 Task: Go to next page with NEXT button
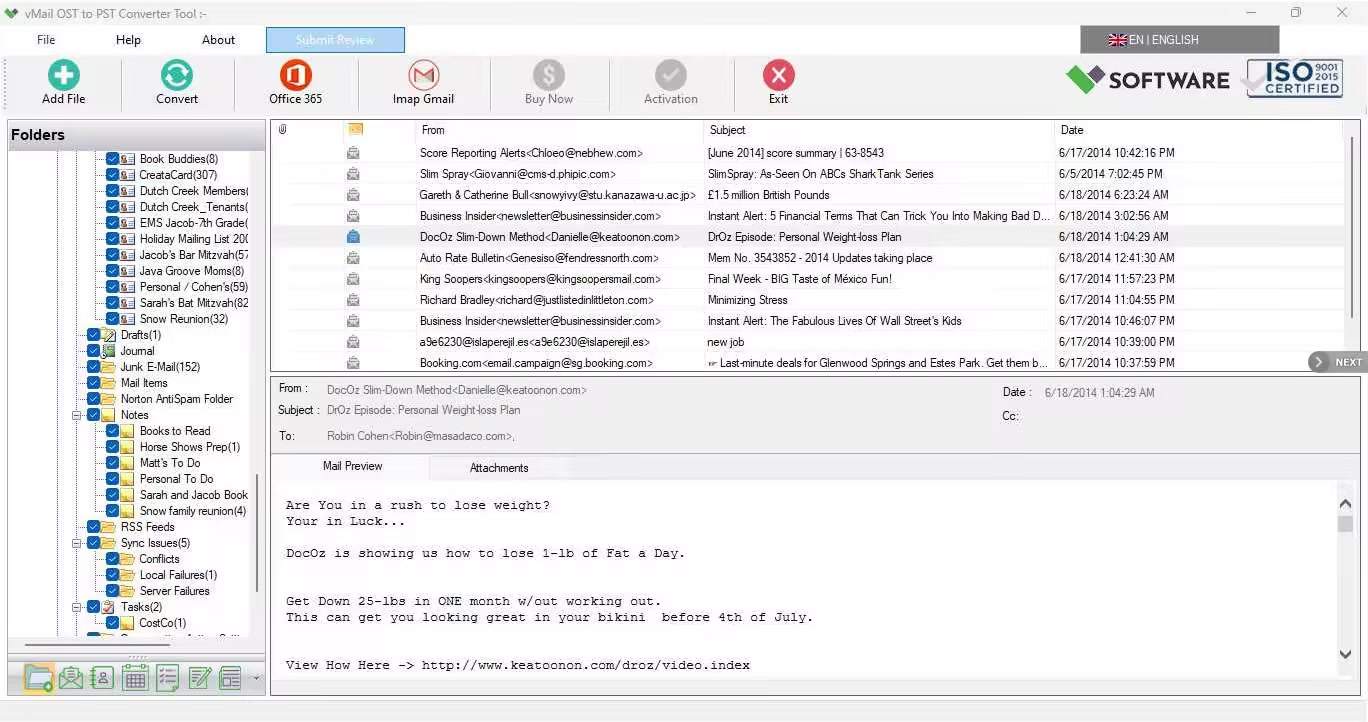[1337, 362]
